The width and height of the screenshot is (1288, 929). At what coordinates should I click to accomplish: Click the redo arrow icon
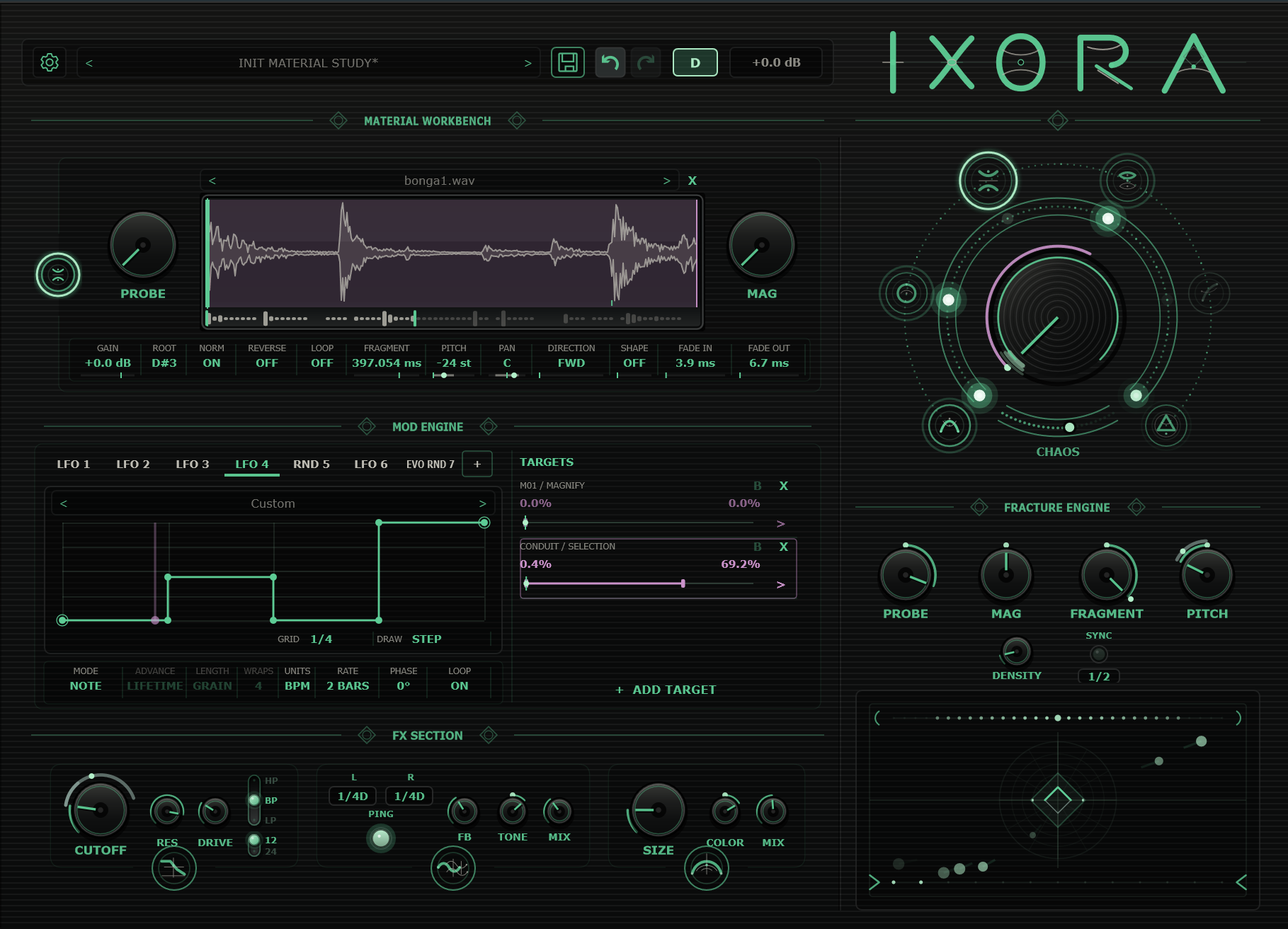pyautogui.click(x=646, y=62)
